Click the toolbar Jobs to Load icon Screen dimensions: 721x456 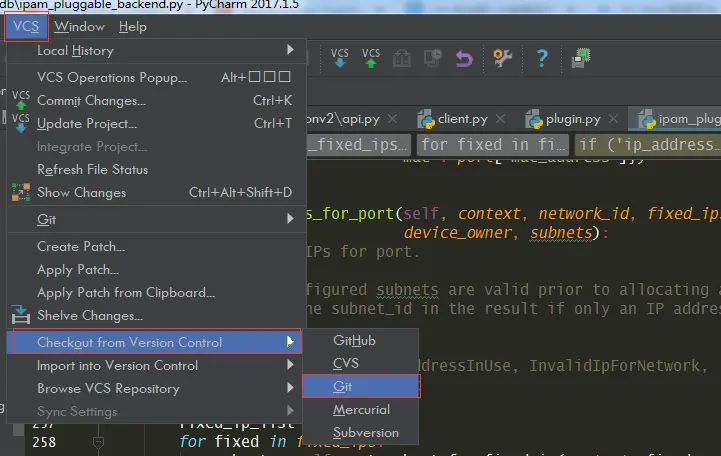581,58
